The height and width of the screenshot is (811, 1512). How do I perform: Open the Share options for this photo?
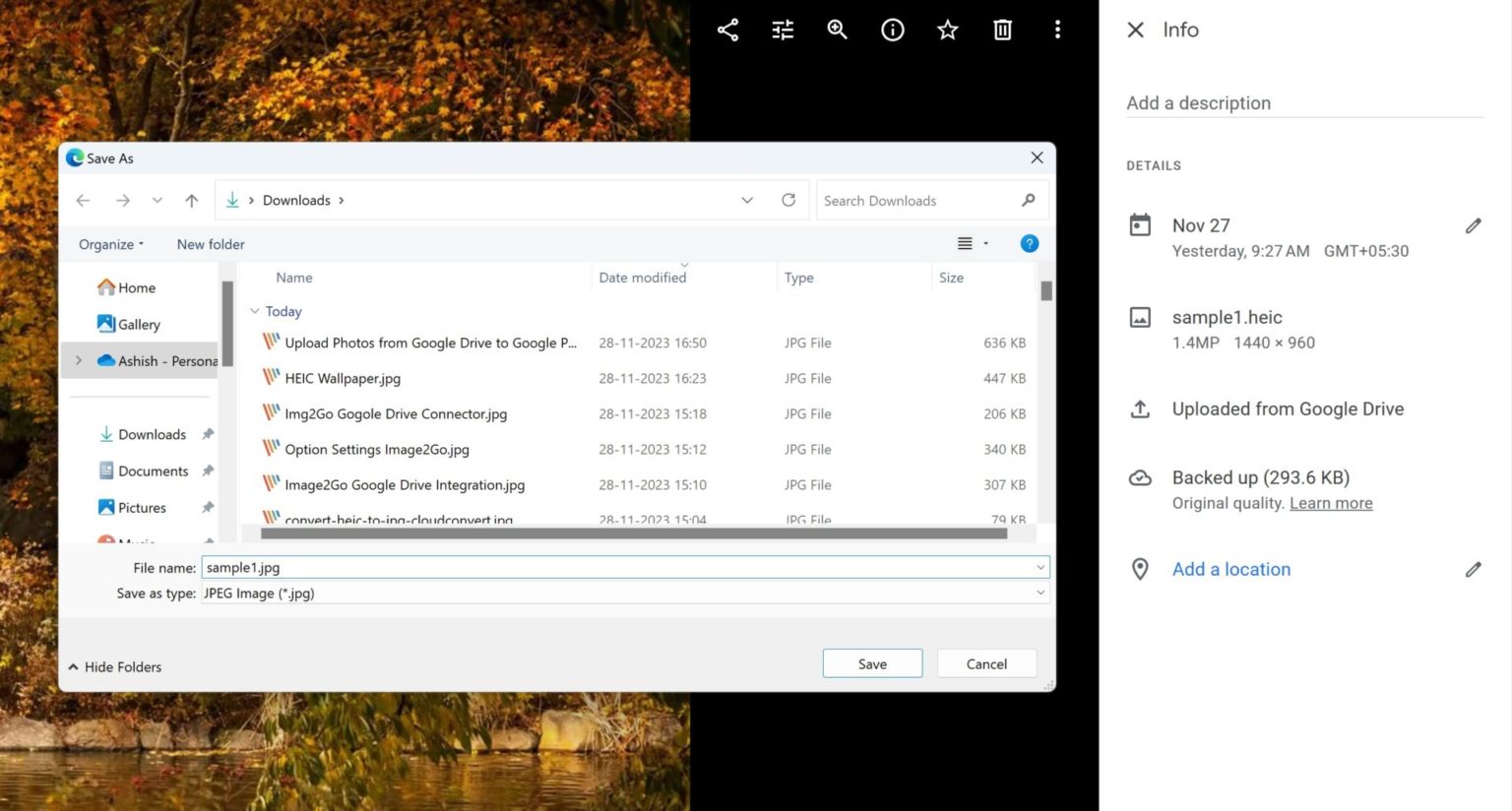tap(727, 30)
